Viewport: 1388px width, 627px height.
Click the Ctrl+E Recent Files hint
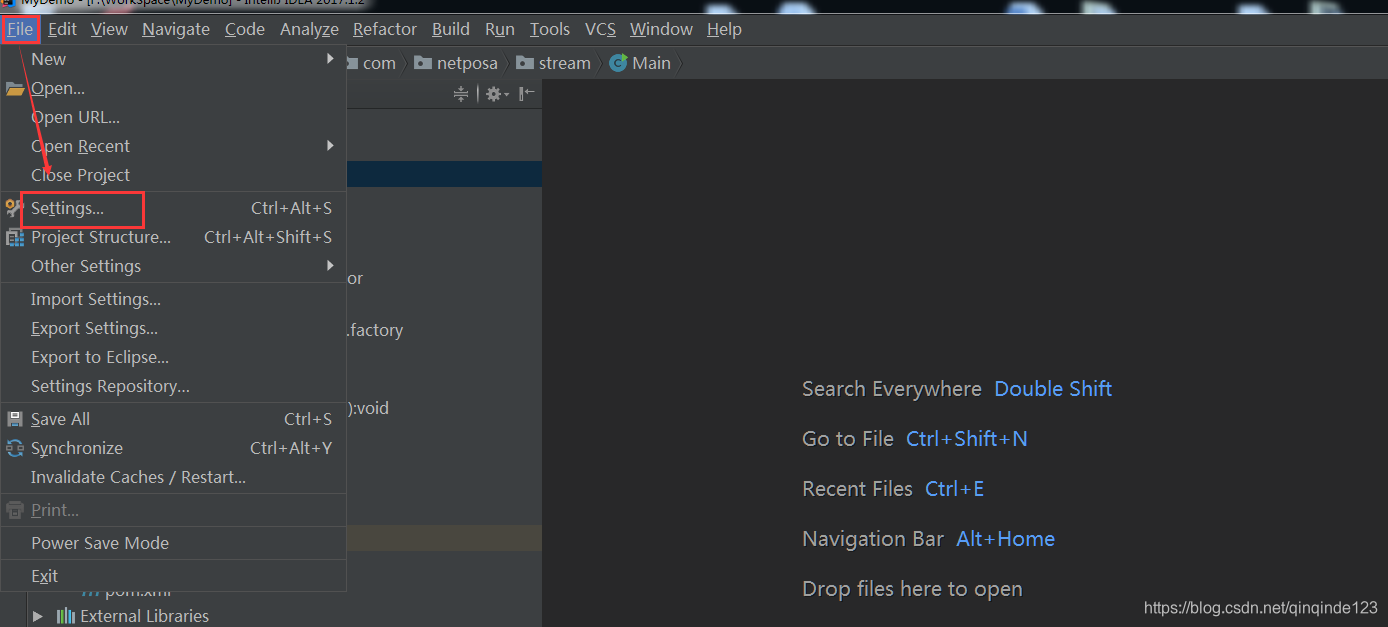pyautogui.click(x=955, y=489)
